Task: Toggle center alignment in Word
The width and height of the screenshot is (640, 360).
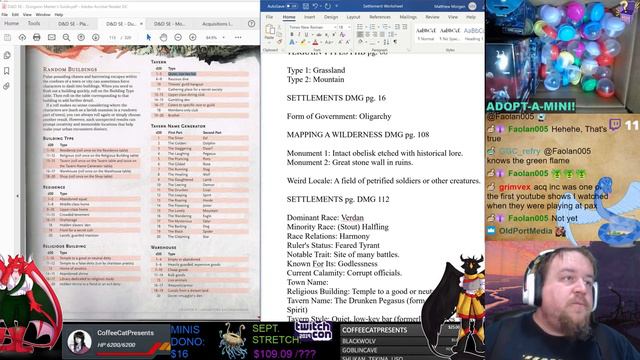Action: pos(368,34)
